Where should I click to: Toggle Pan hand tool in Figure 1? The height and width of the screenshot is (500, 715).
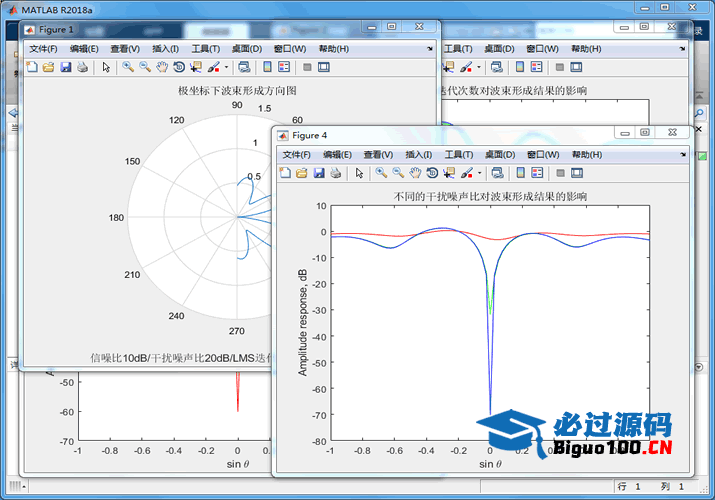(x=162, y=67)
